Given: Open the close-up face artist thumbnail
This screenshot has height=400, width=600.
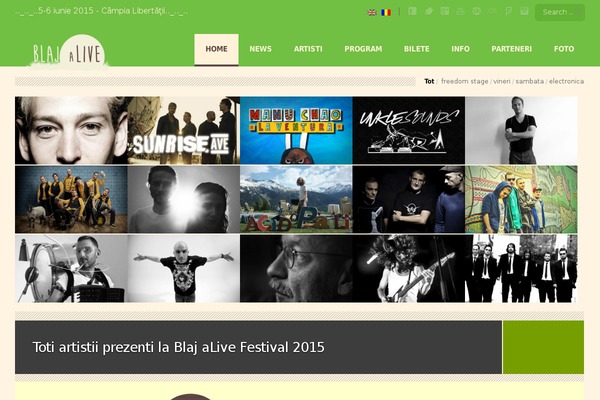Looking at the screenshot, I should (71, 130).
